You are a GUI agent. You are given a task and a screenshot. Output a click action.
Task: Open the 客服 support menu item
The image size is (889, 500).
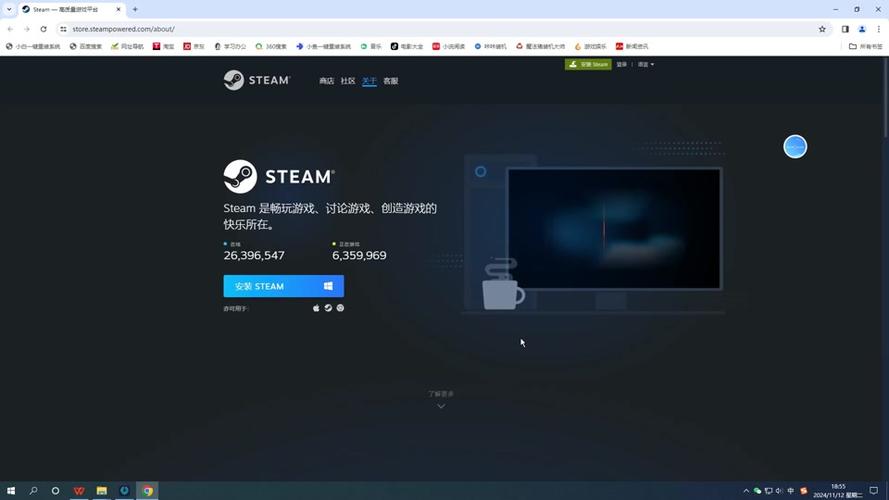(391, 81)
